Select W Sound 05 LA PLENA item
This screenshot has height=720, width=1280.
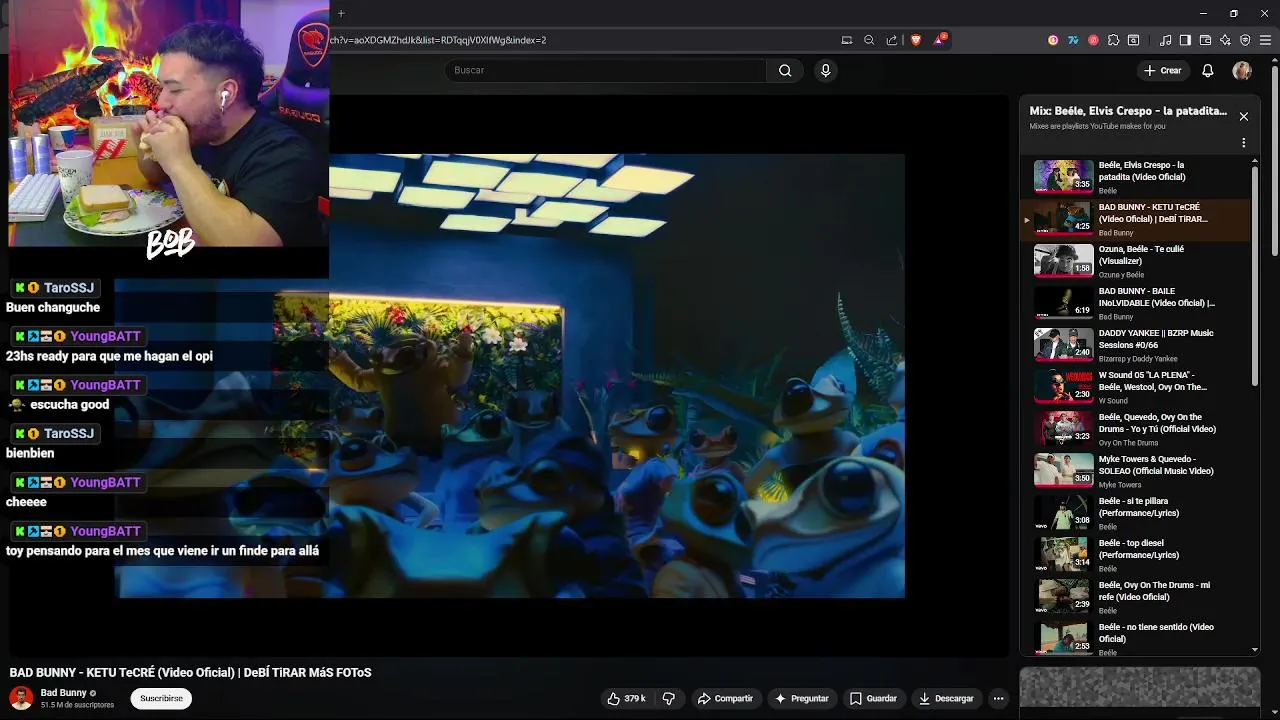[x=1136, y=387]
